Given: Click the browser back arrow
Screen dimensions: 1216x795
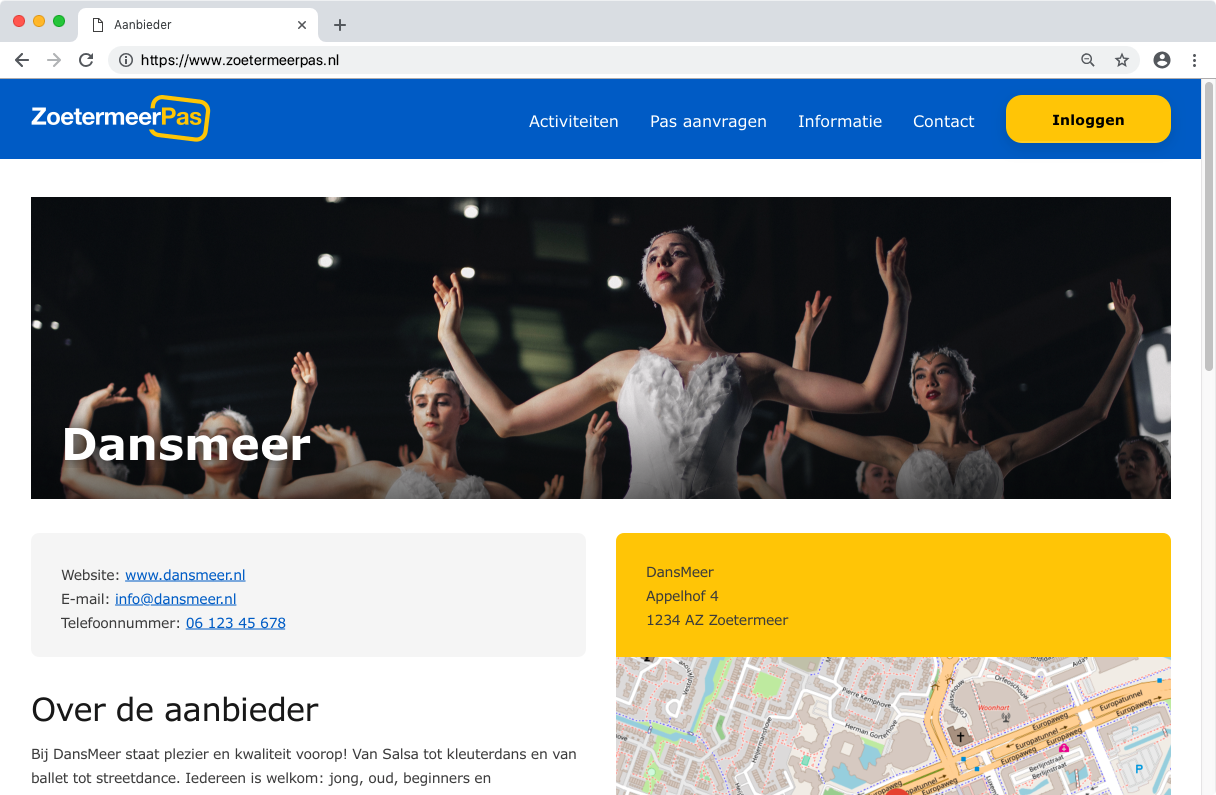Looking at the screenshot, I should point(22,60).
